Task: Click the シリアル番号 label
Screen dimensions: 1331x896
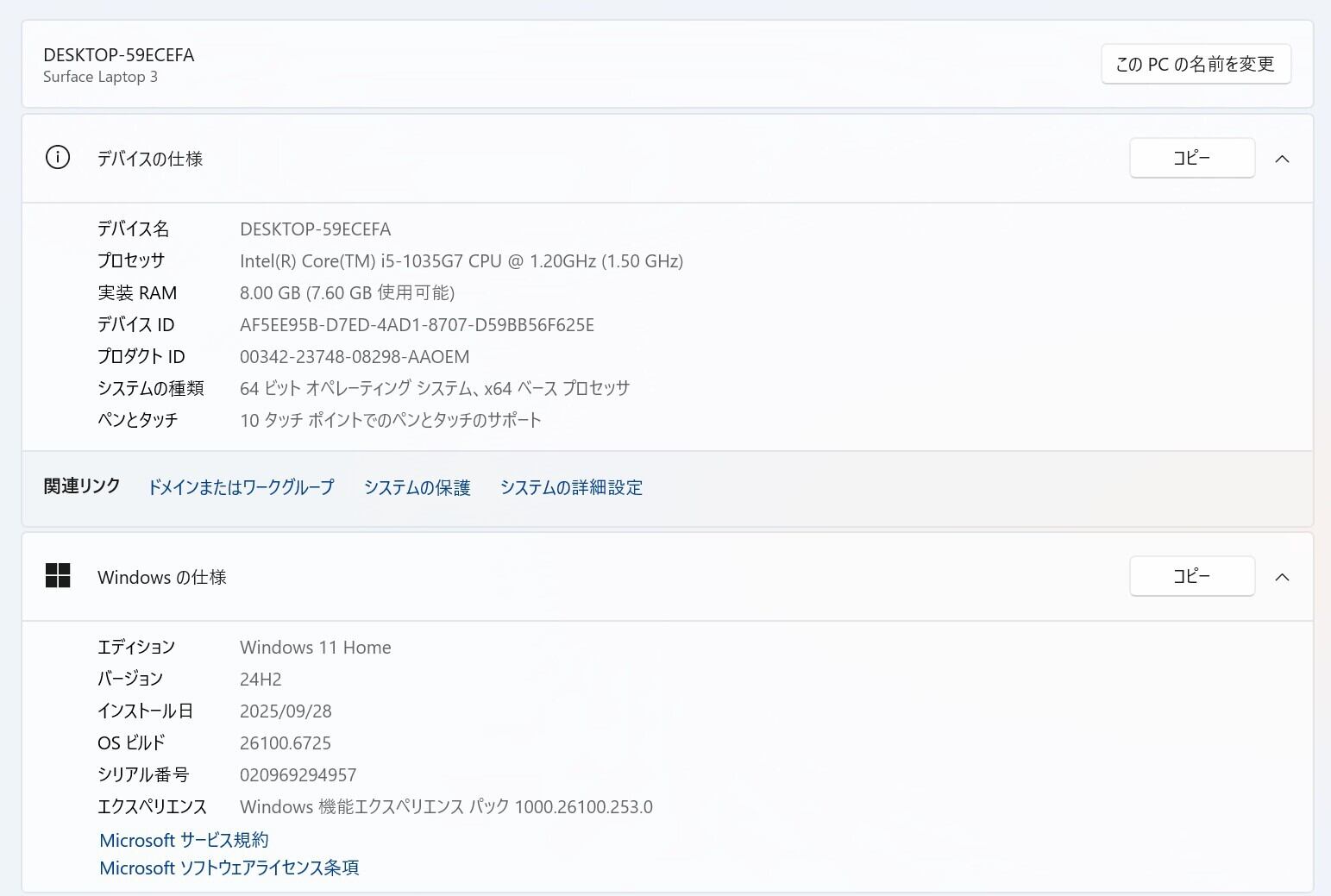Action: [x=143, y=775]
